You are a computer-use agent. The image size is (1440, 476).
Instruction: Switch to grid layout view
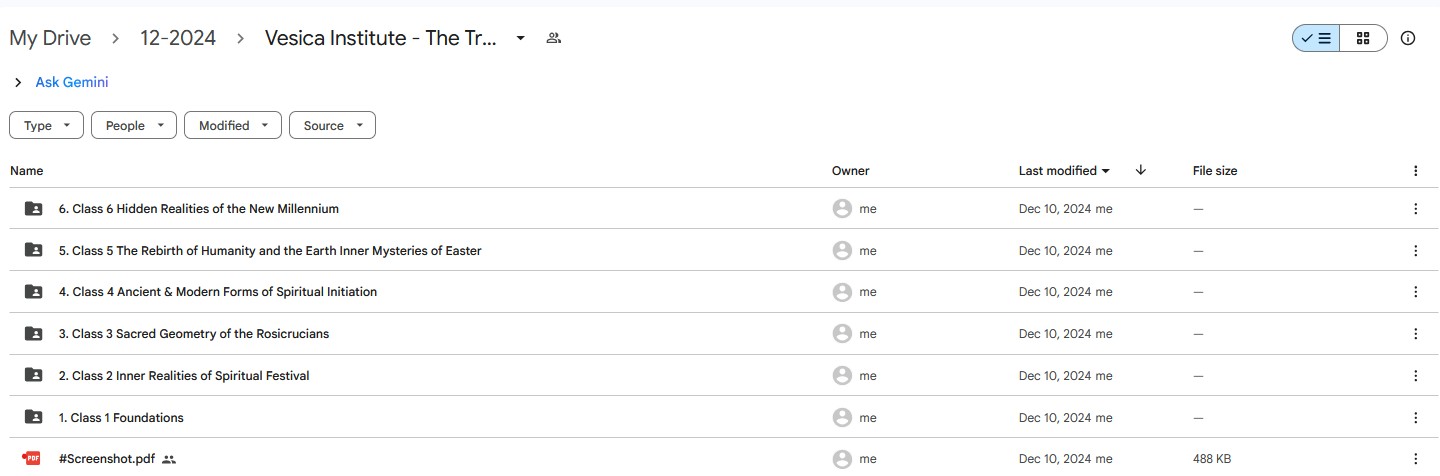pos(1363,38)
